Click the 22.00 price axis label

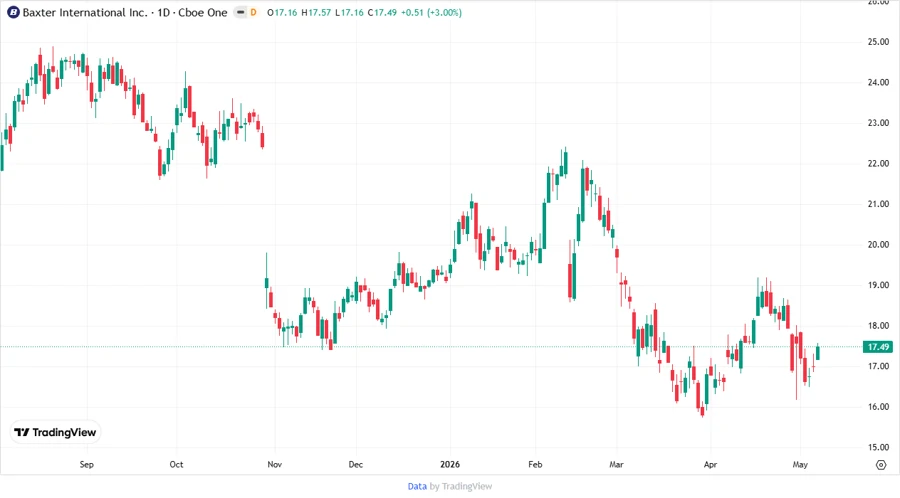pos(878,164)
